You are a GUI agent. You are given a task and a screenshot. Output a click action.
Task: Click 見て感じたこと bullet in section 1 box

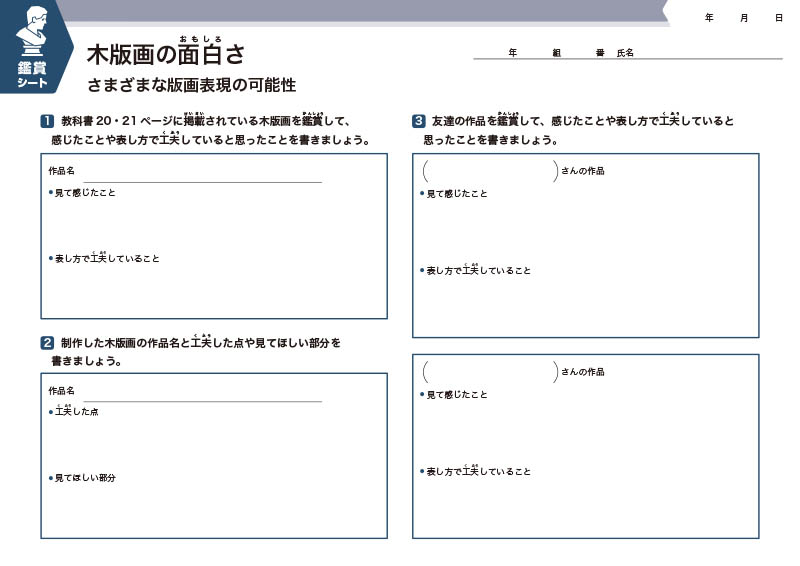(x=82, y=192)
